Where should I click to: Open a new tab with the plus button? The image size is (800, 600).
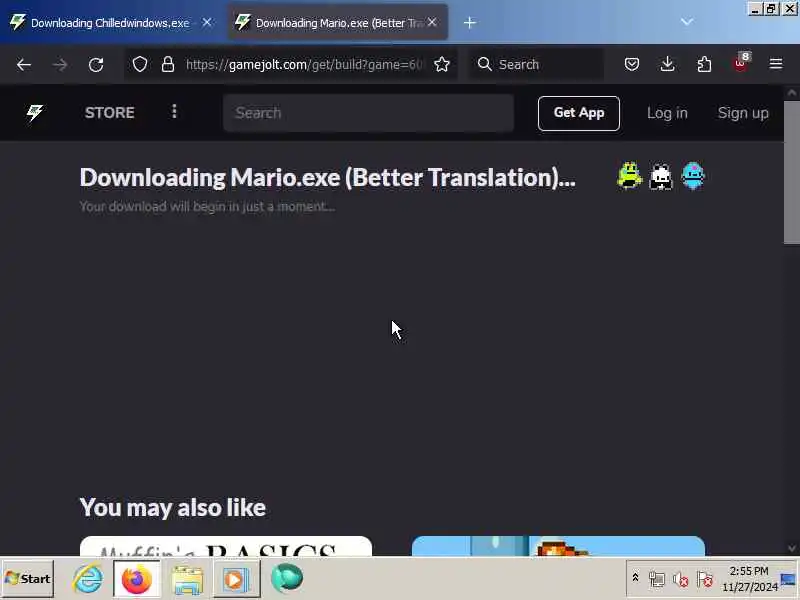470,23
